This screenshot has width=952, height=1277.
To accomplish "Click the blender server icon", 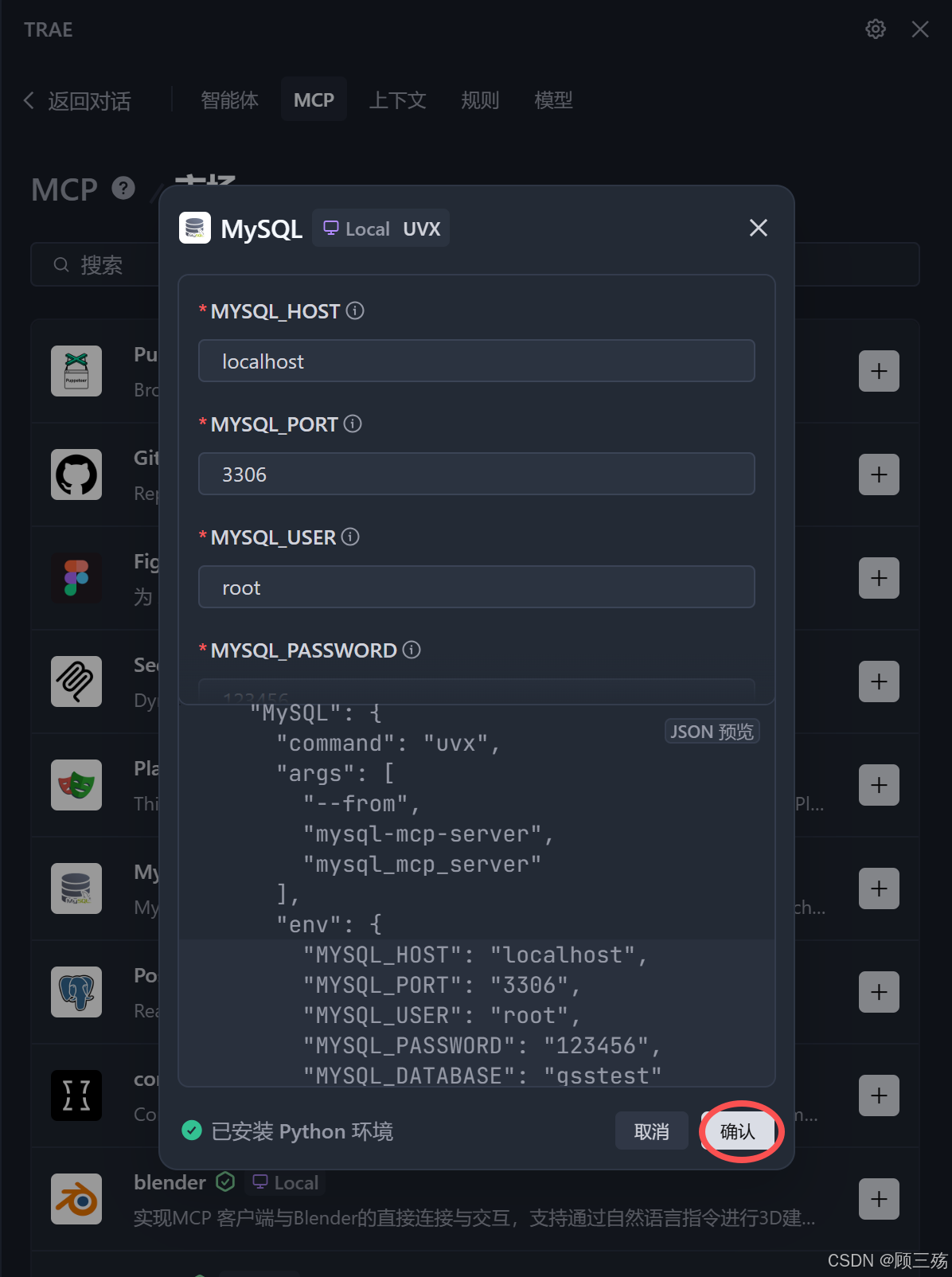I will click(76, 1199).
